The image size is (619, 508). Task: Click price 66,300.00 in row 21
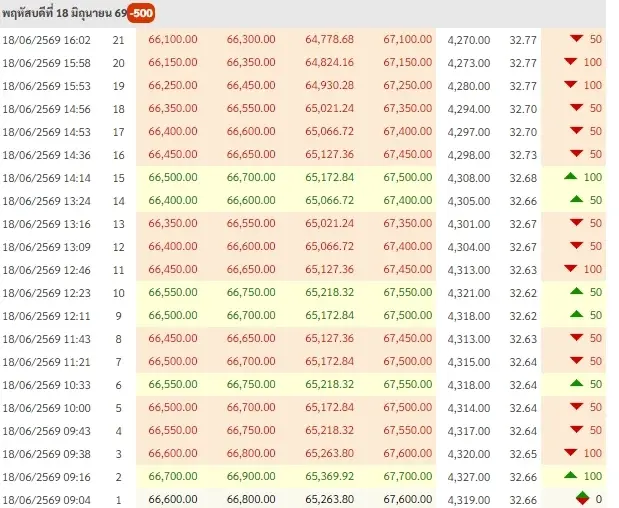click(x=251, y=39)
